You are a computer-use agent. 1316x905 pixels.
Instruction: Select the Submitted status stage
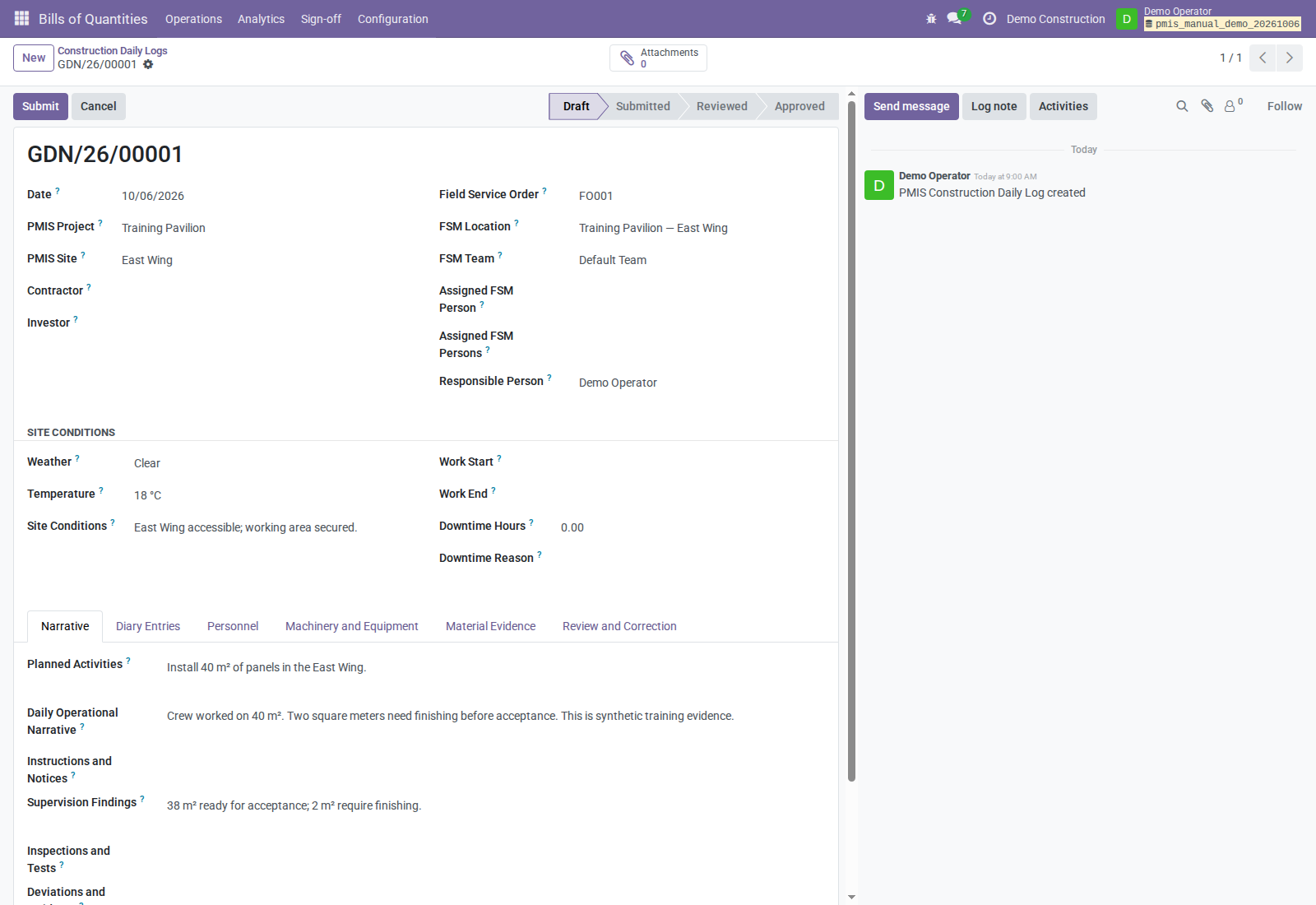[x=642, y=106]
